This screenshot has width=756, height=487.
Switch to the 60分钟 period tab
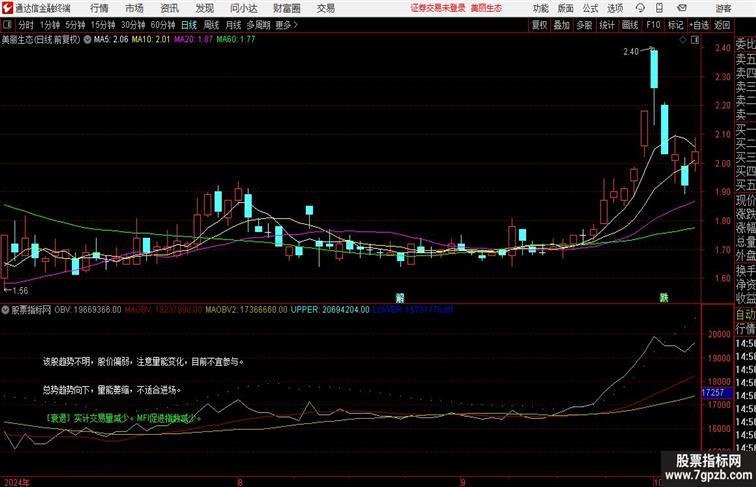(x=163, y=25)
